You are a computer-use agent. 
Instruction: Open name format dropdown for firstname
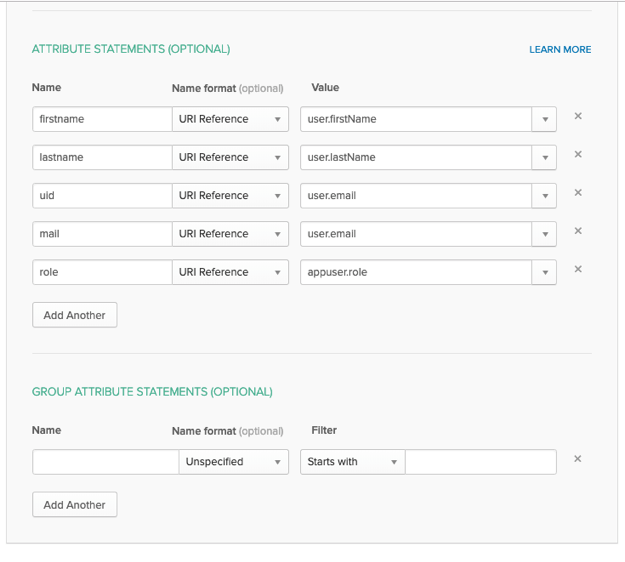230,119
